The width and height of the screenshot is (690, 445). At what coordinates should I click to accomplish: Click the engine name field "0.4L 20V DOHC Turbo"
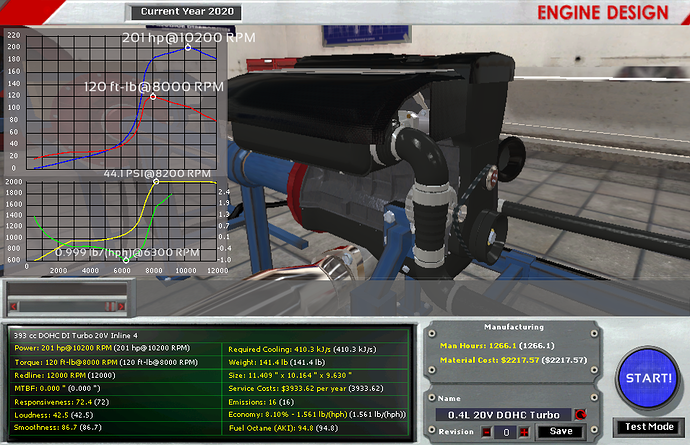point(504,415)
